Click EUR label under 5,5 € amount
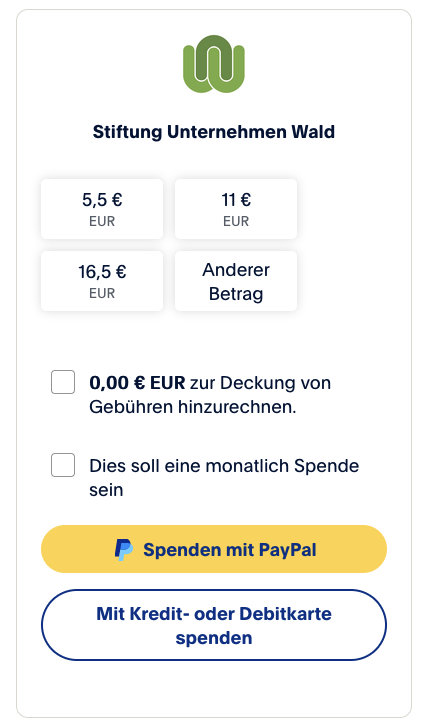The width and height of the screenshot is (428, 726). [102, 221]
